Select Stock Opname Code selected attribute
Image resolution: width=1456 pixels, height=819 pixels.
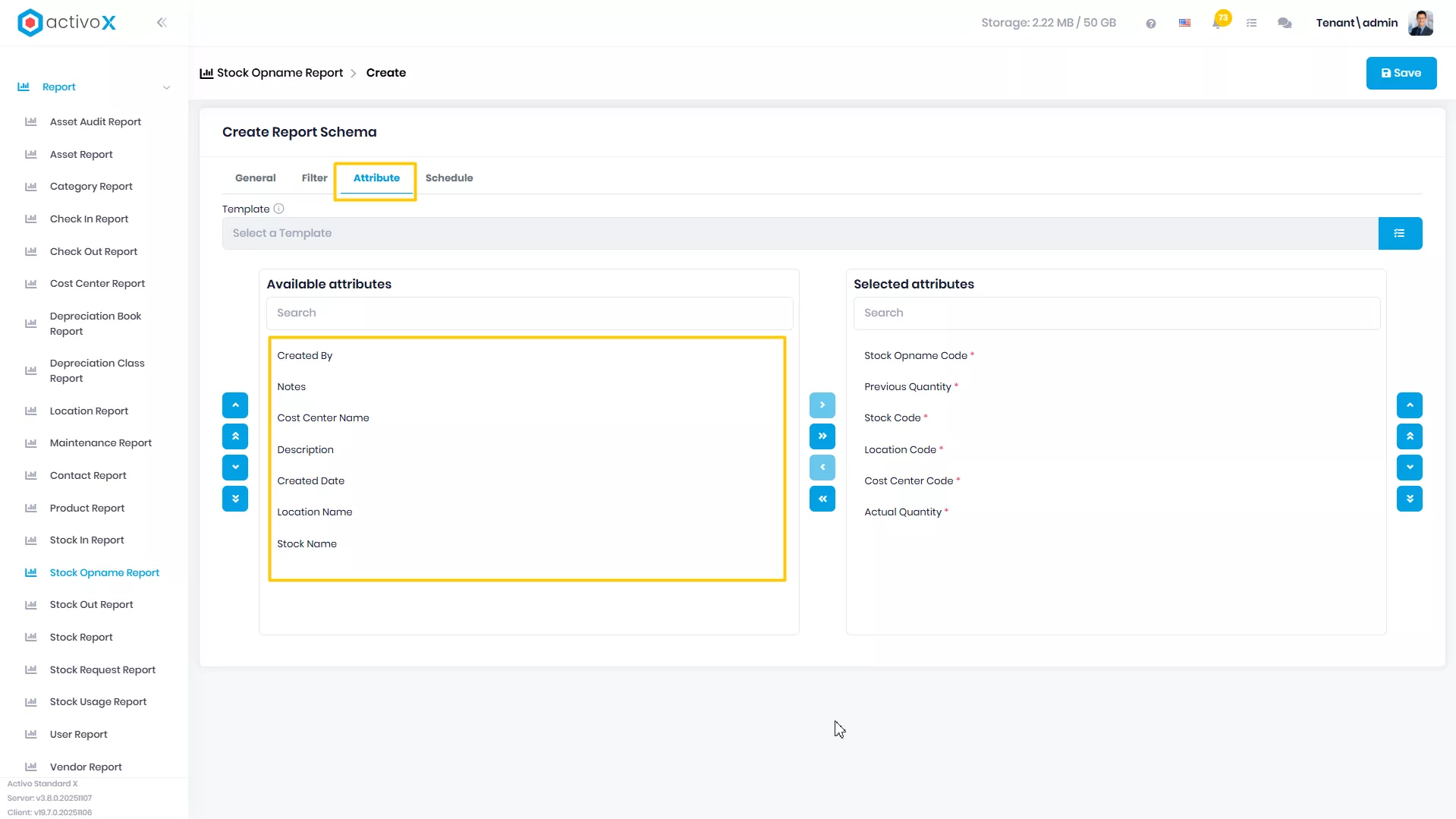[x=916, y=356]
